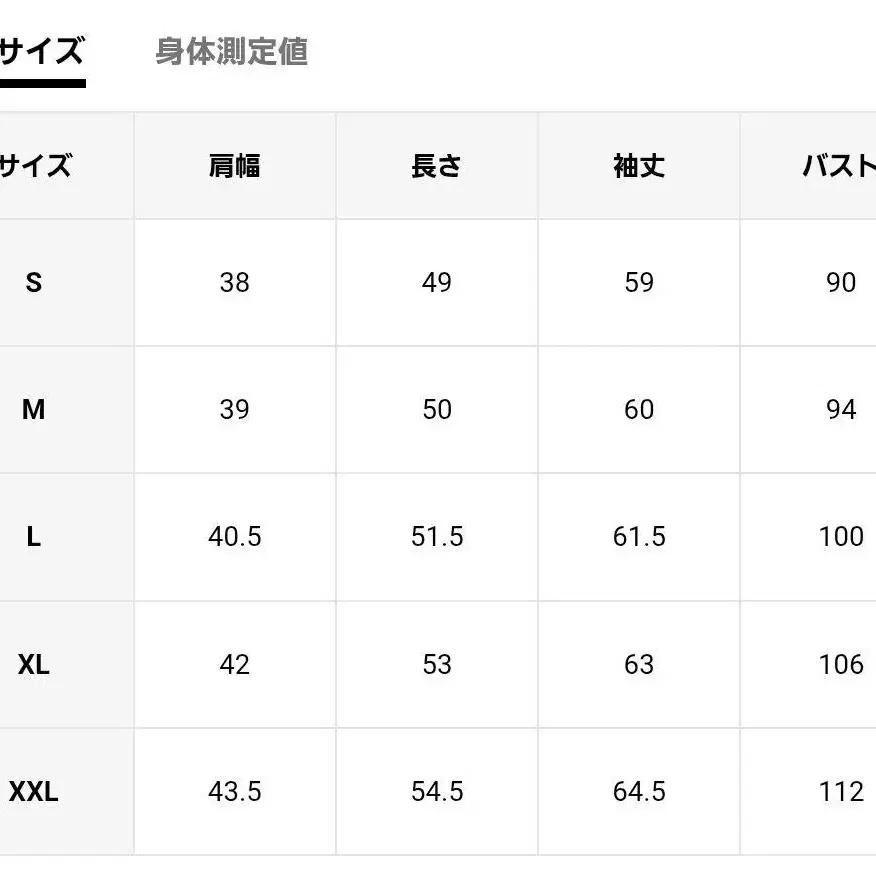Click shoulder width 43.5 in XXL row
The image size is (876, 876).
click(x=235, y=792)
